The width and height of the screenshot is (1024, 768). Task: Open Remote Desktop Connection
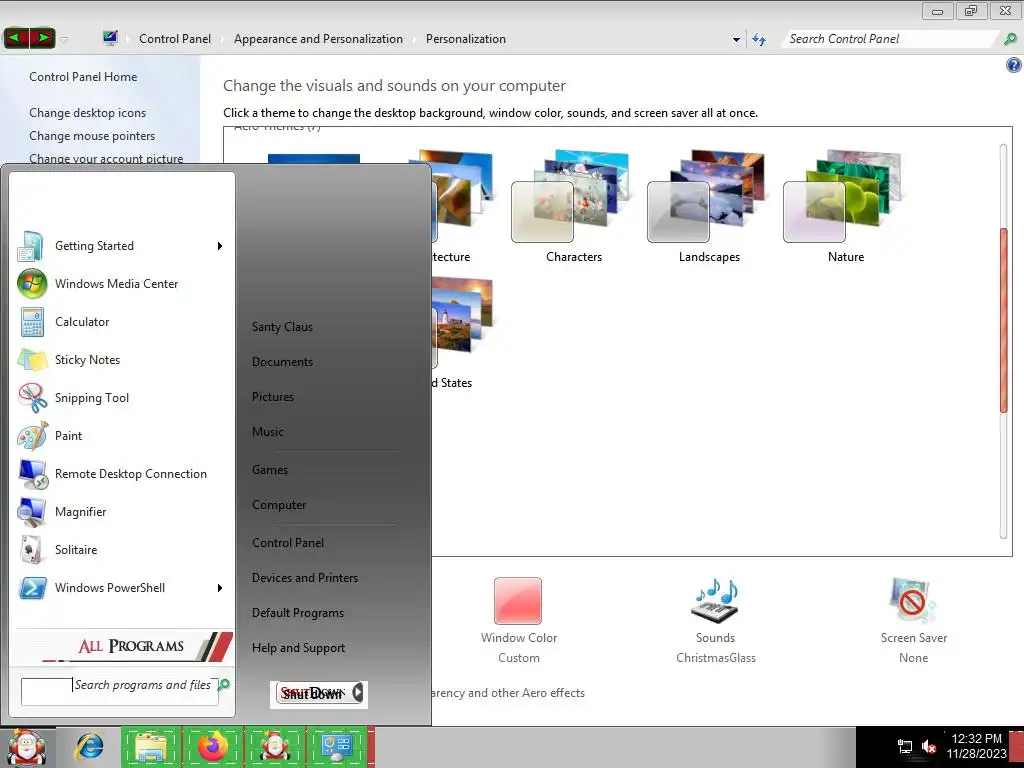point(120,473)
